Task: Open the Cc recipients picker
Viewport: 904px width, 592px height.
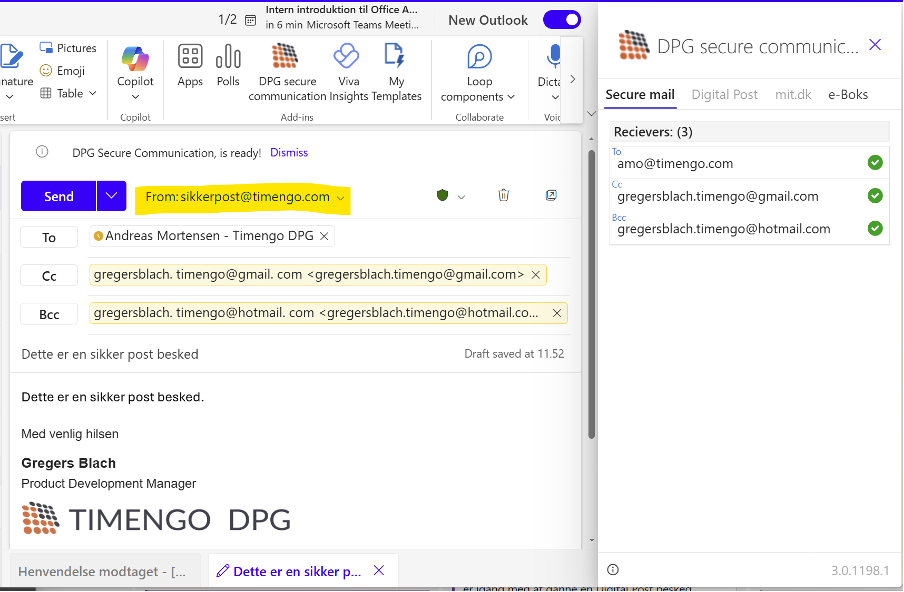Action: tap(49, 276)
